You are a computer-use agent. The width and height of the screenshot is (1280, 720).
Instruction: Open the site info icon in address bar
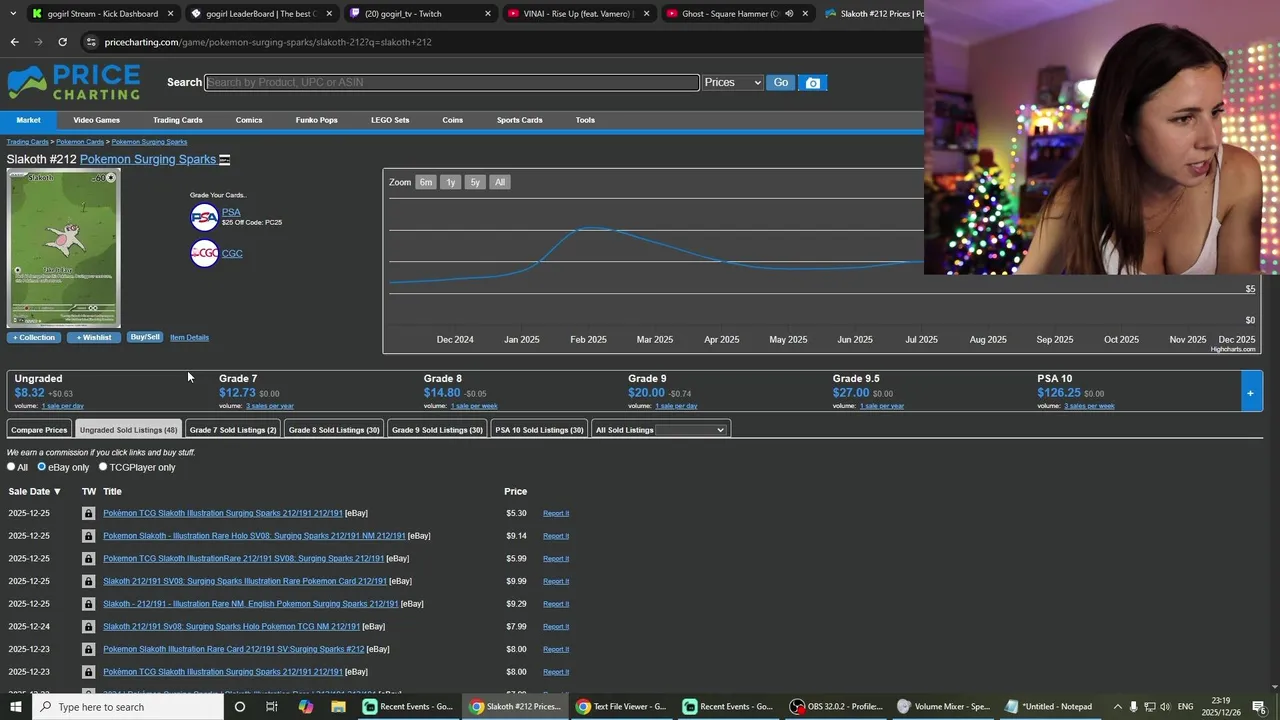tap(91, 42)
